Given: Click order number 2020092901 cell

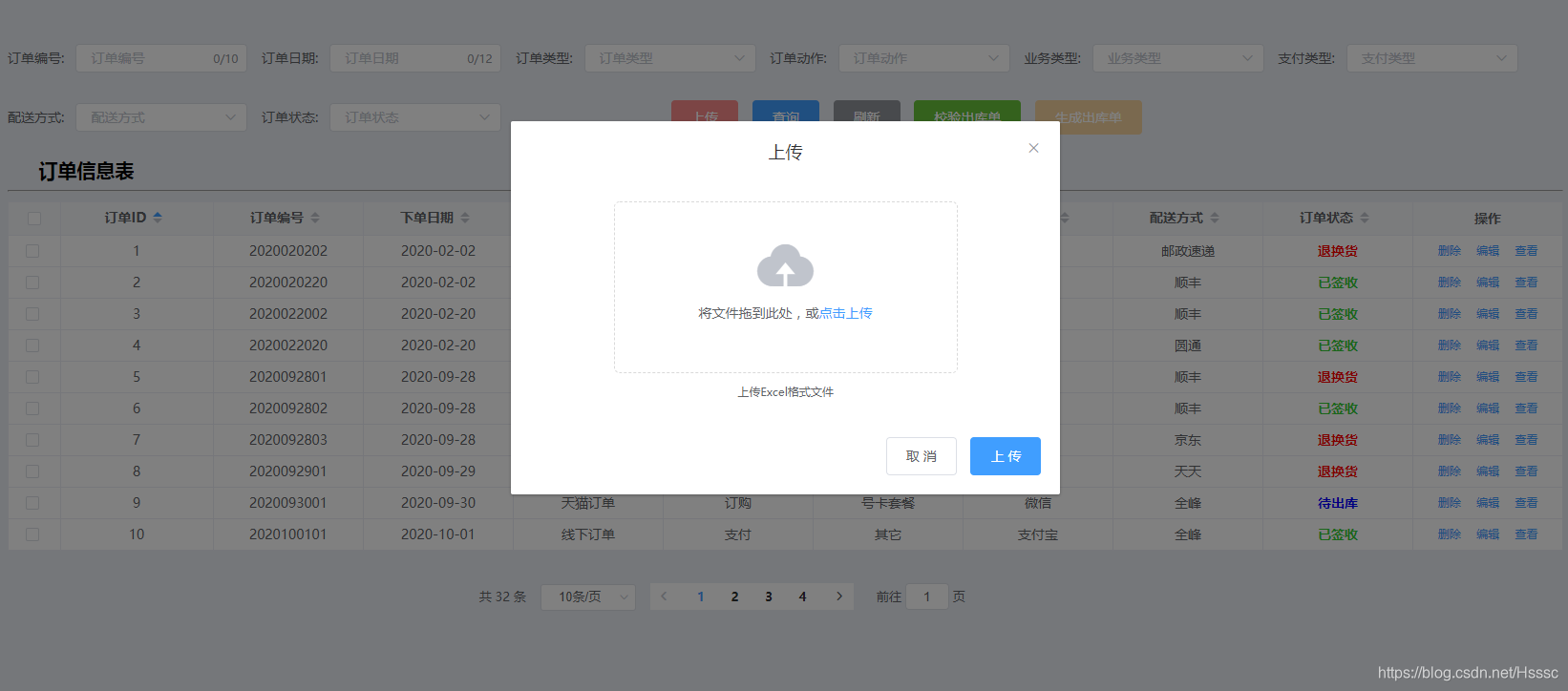Looking at the screenshot, I should tap(288, 471).
